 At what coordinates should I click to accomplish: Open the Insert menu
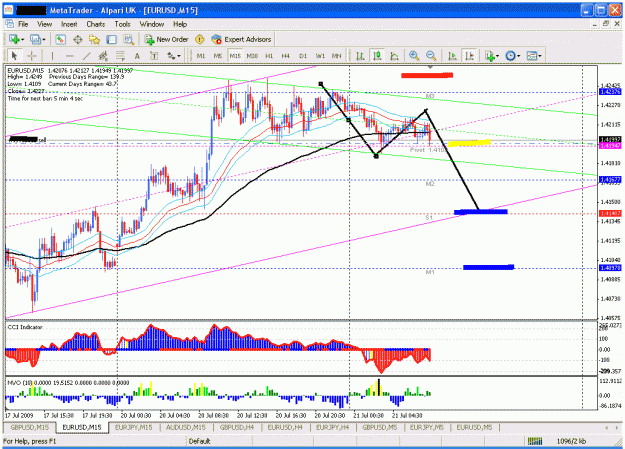coord(69,24)
